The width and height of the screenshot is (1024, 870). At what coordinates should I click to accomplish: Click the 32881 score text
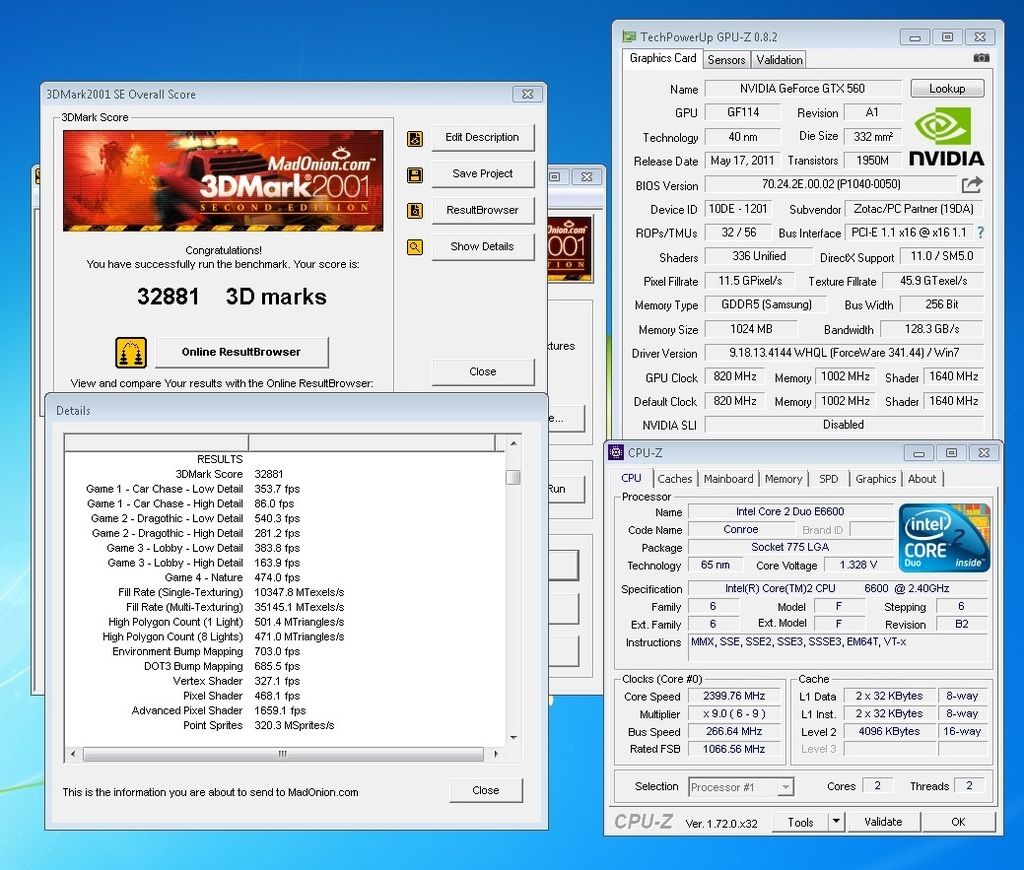coord(168,297)
